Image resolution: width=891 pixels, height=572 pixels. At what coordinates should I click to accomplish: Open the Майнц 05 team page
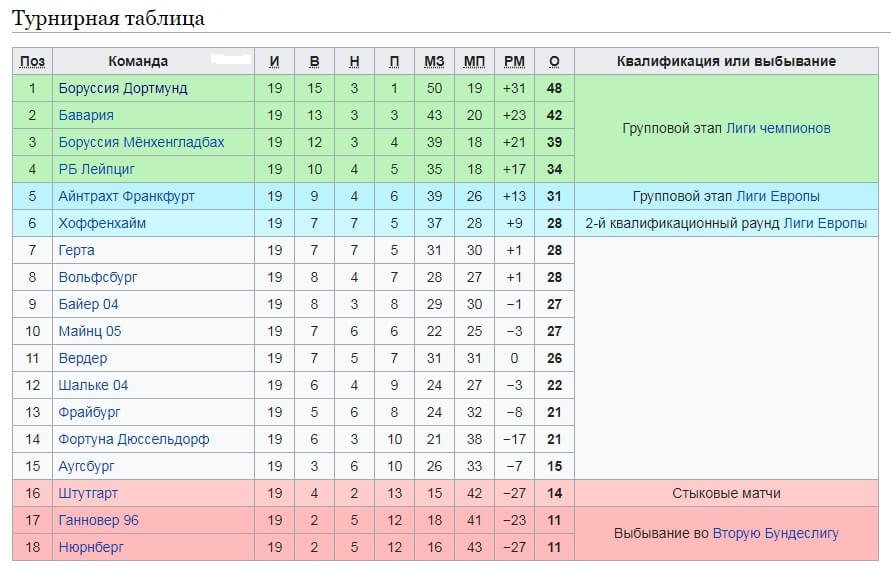pos(90,331)
